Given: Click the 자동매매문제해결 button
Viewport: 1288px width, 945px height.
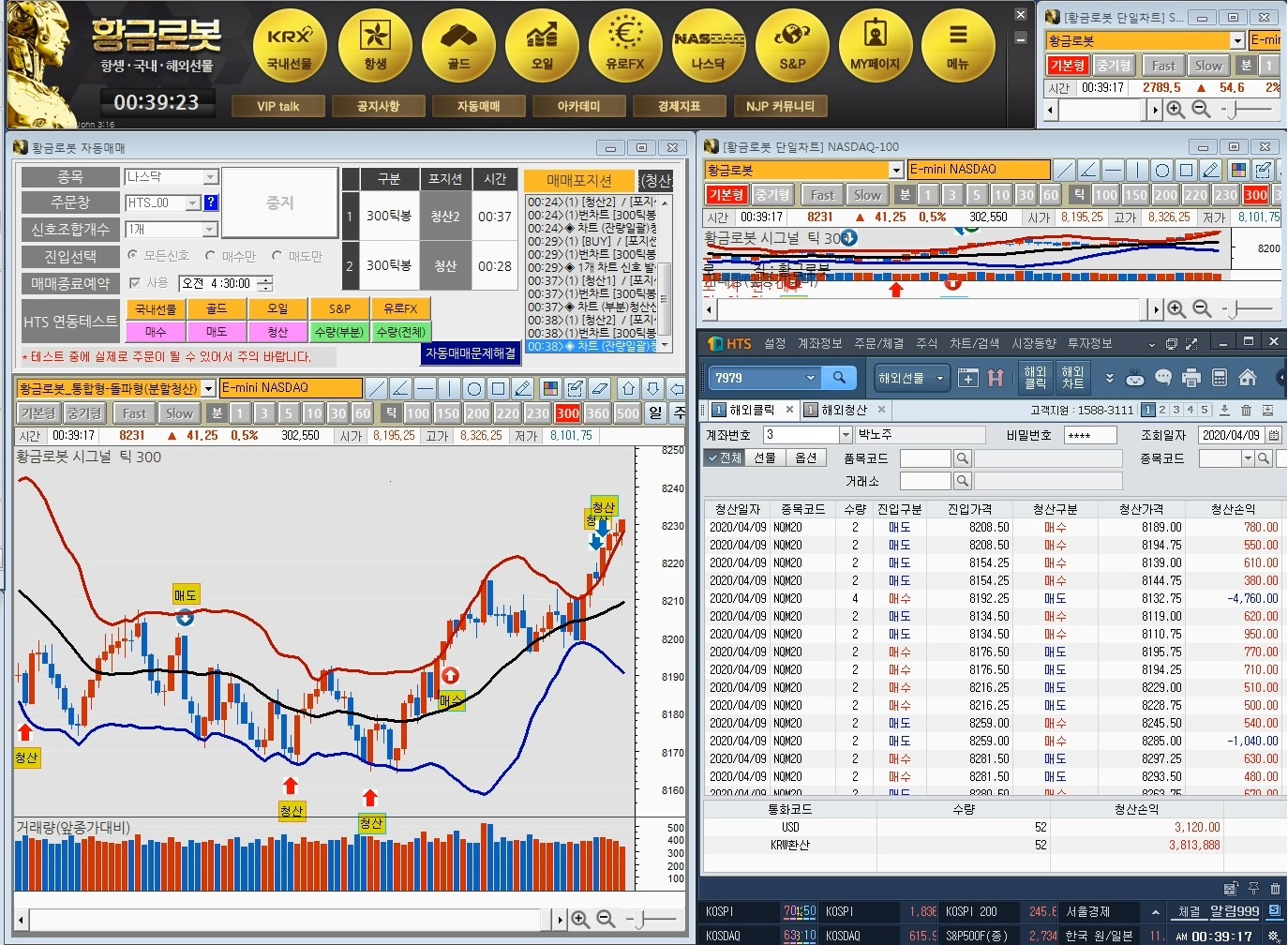Looking at the screenshot, I should [x=471, y=353].
